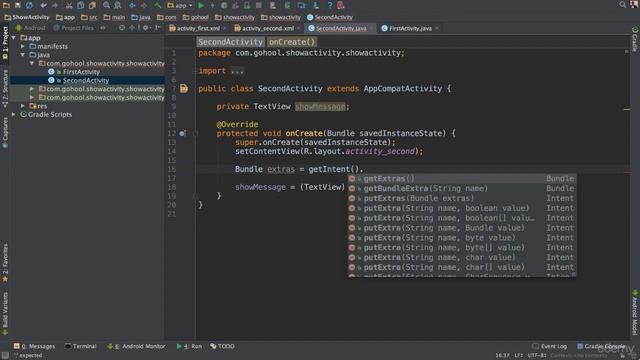This screenshot has width=640, height=360.
Task: Click the Redo toolbar icon
Action: click(x=55, y=5)
